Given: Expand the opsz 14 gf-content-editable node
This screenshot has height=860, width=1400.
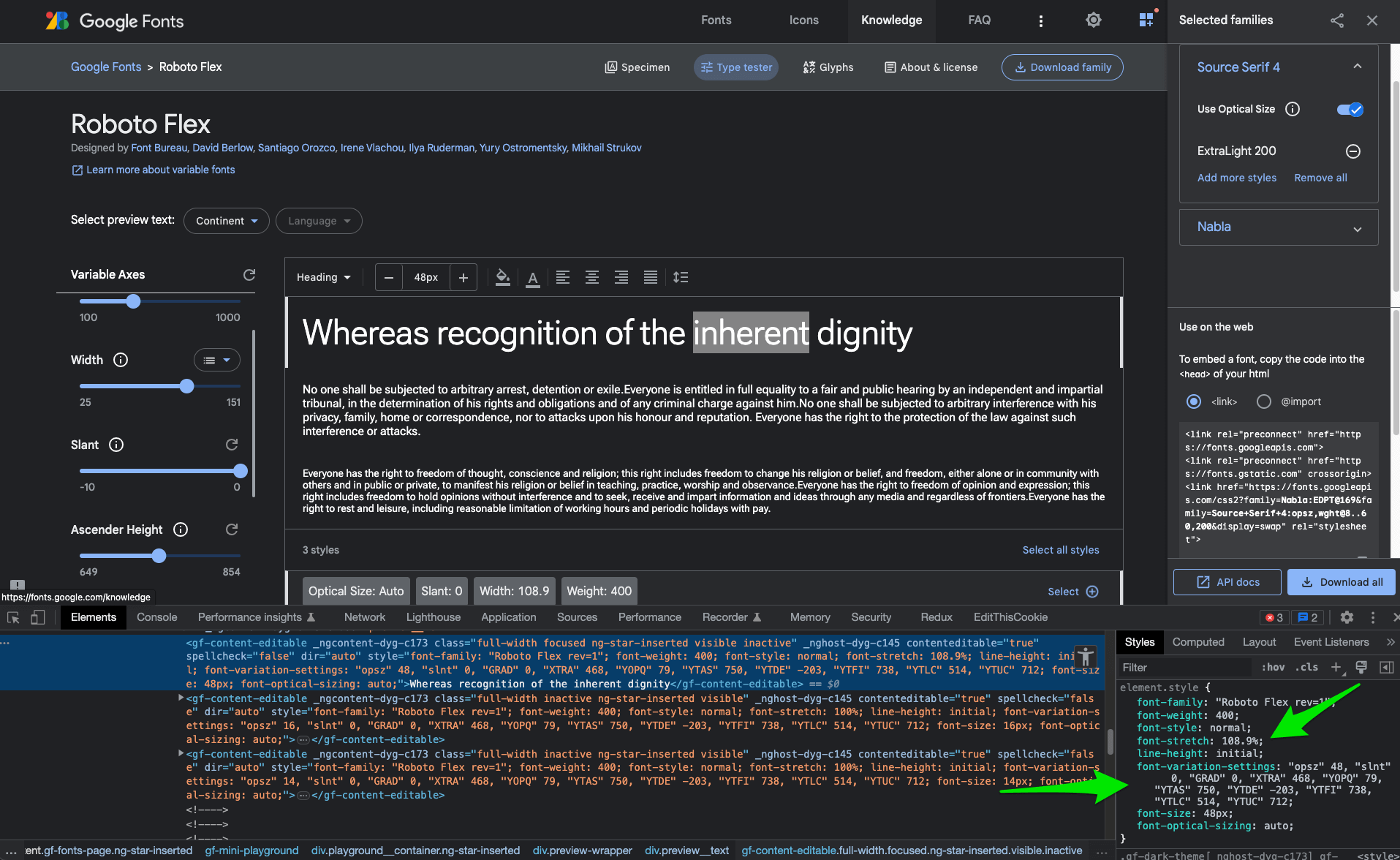Looking at the screenshot, I should pos(181,754).
